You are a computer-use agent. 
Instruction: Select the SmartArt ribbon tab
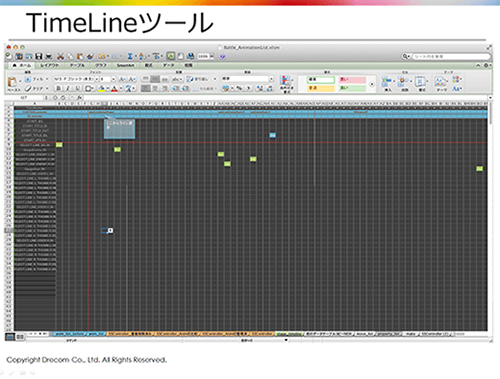[126, 65]
